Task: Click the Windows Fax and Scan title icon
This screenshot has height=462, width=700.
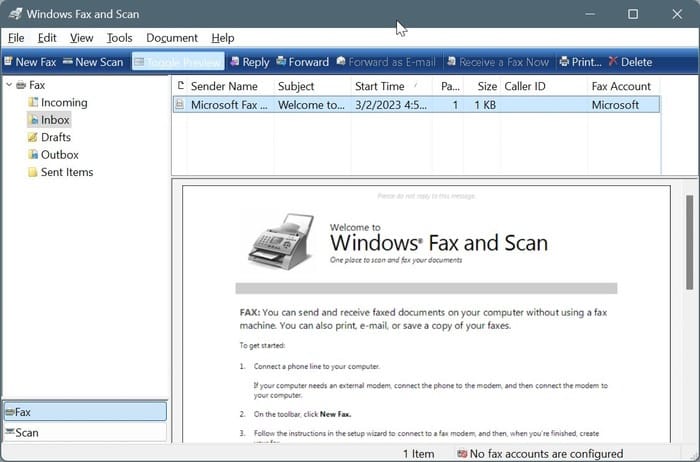Action: click(15, 14)
